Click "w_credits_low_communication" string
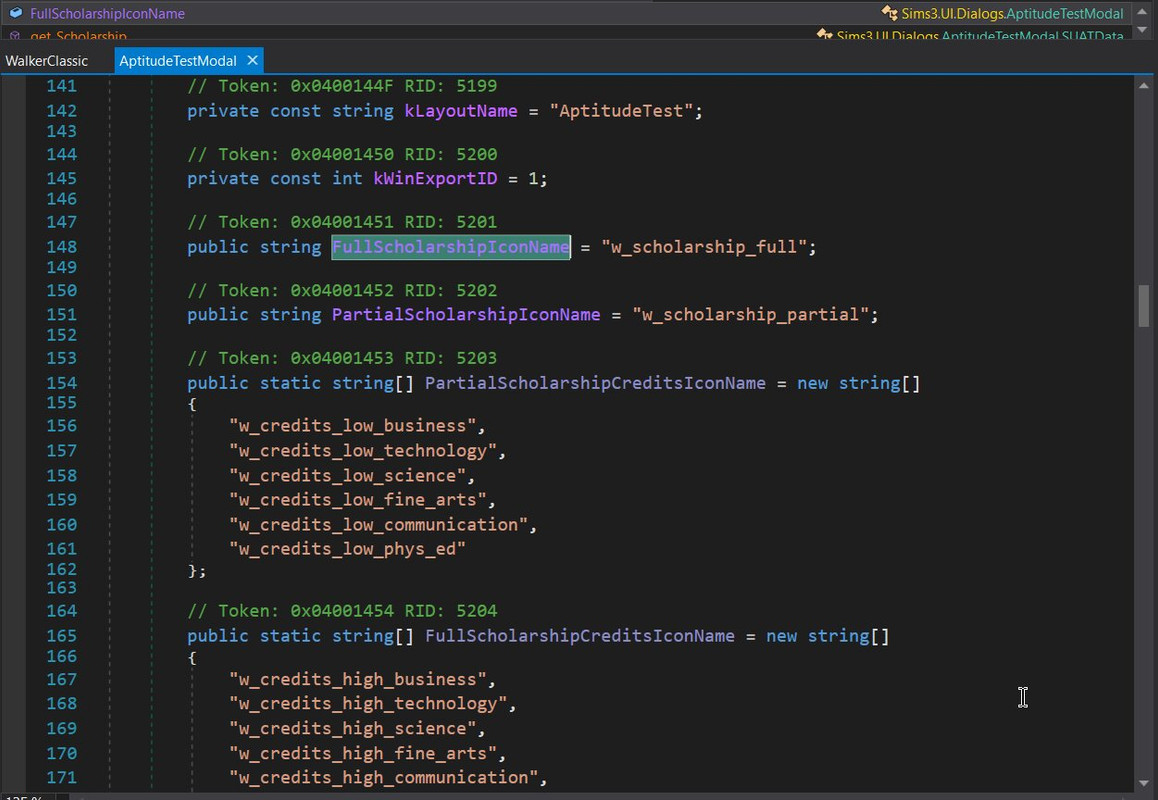 [x=378, y=524]
